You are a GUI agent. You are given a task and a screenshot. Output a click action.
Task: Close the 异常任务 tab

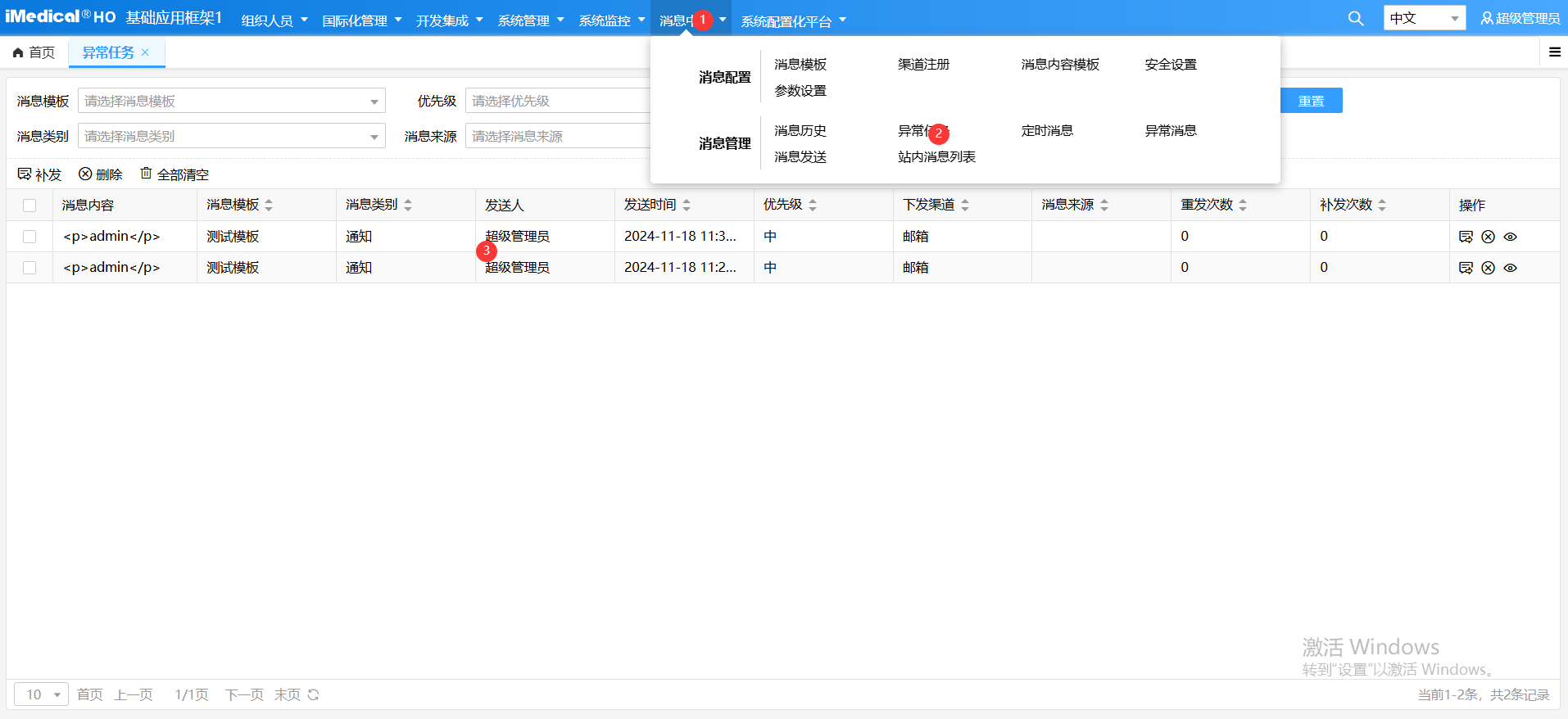point(145,52)
